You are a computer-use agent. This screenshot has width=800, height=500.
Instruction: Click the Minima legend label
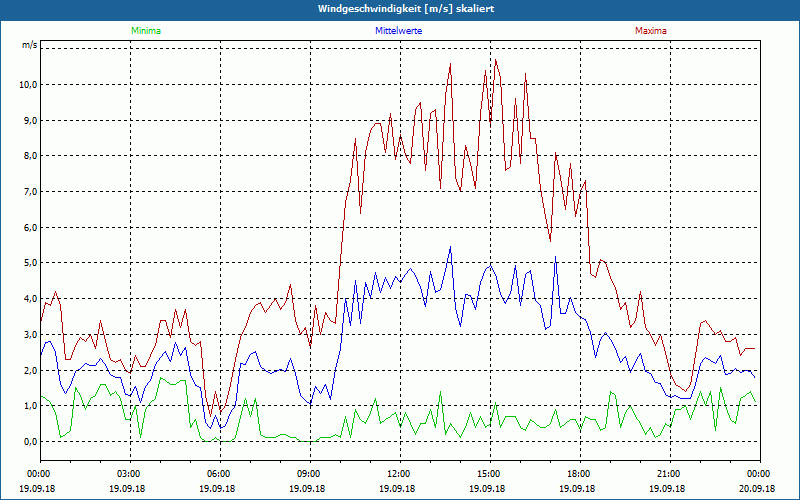coord(146,31)
